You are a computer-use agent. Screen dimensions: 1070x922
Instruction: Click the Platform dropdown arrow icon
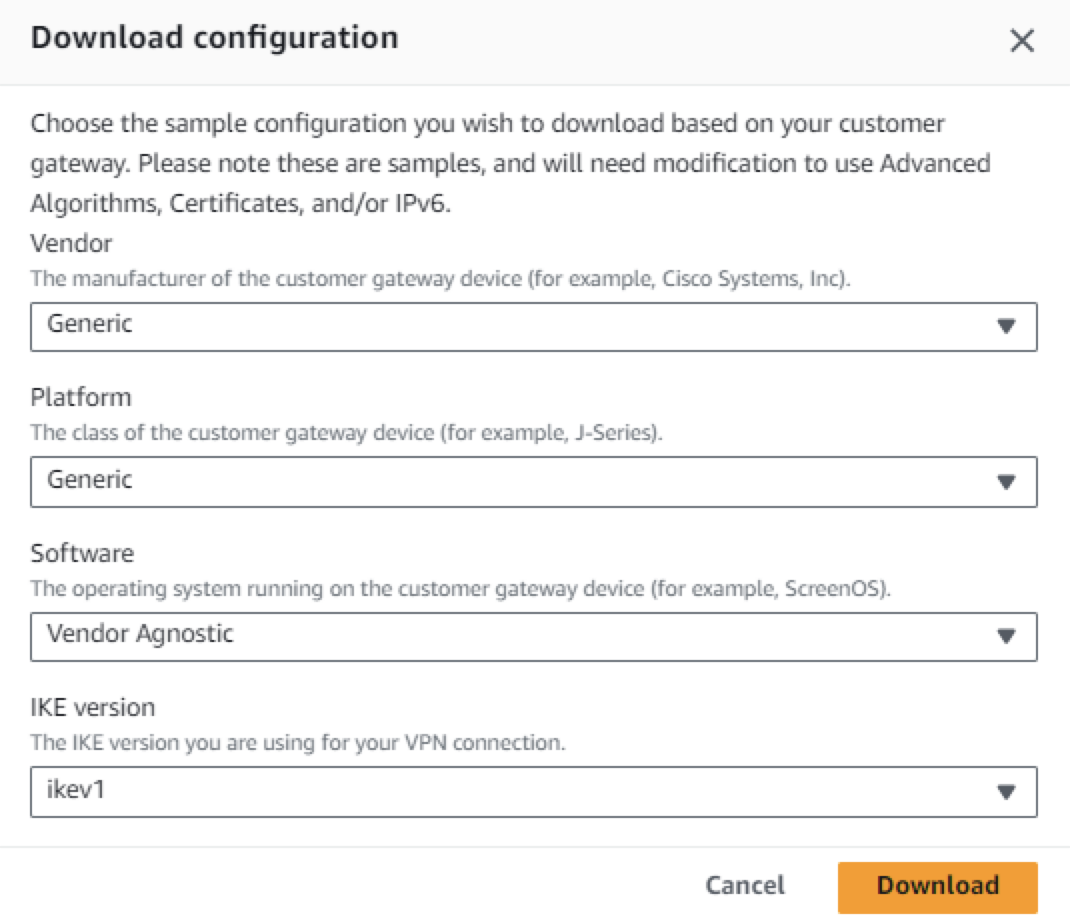point(1006,482)
